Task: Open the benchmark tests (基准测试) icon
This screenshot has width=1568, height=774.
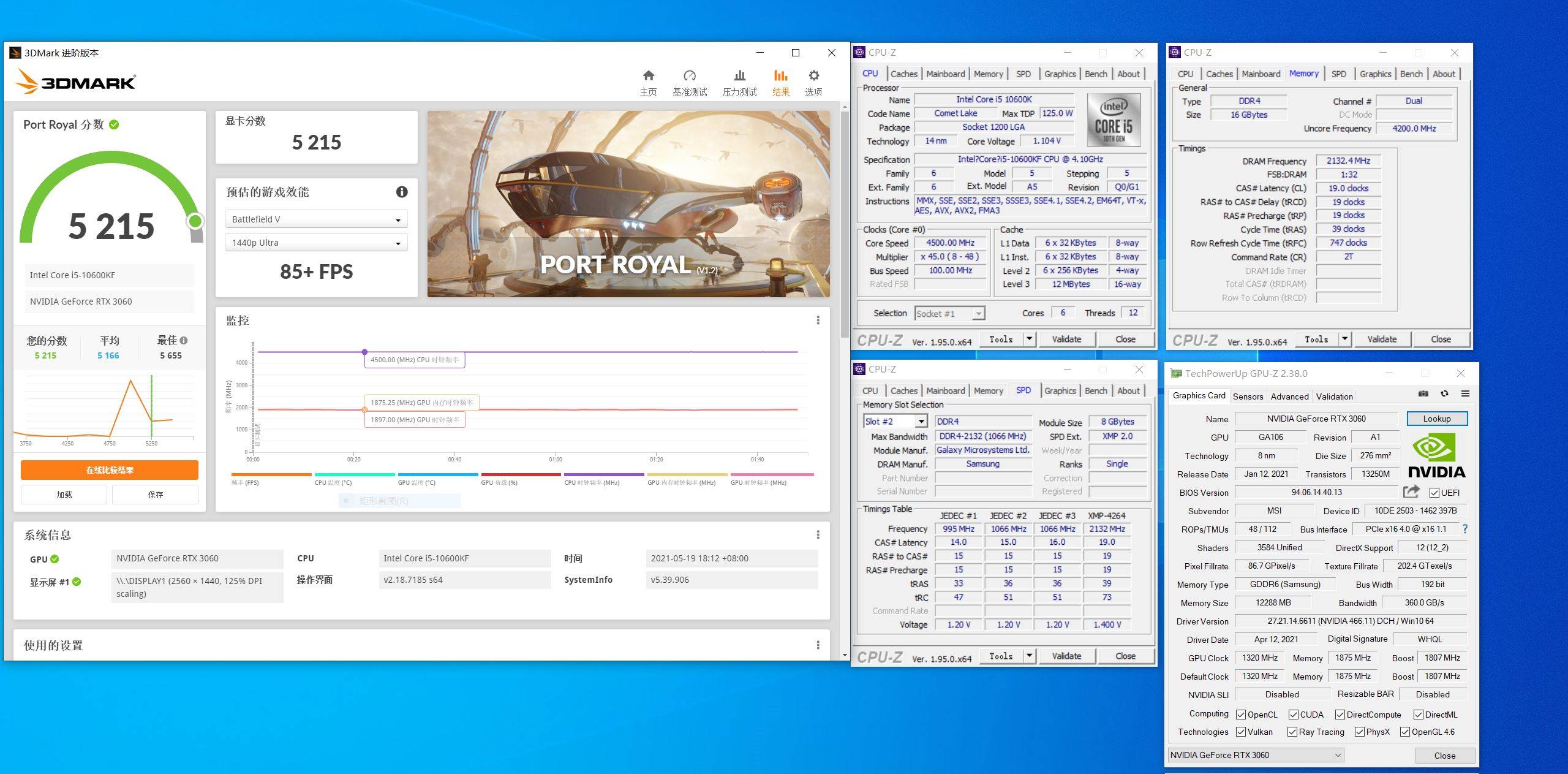Action: pyautogui.click(x=690, y=76)
